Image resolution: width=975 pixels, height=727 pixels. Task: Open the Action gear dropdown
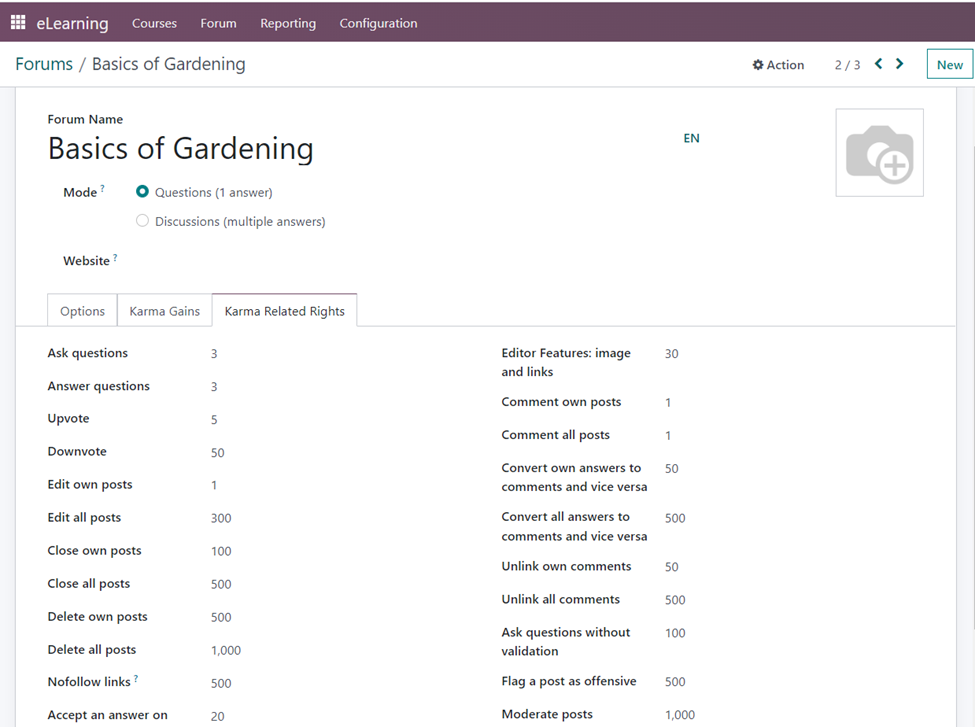pos(778,65)
